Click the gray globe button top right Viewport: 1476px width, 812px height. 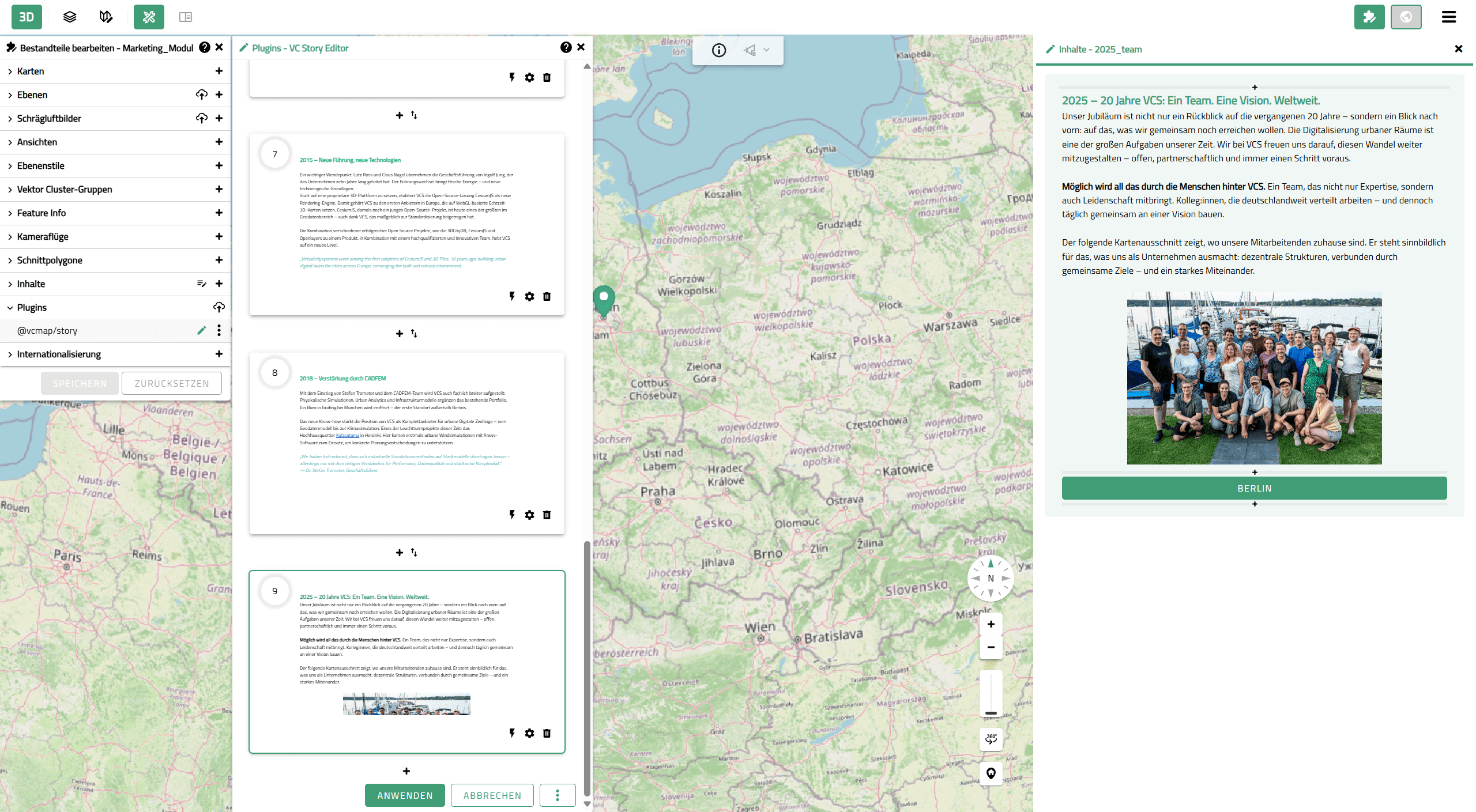click(1406, 17)
